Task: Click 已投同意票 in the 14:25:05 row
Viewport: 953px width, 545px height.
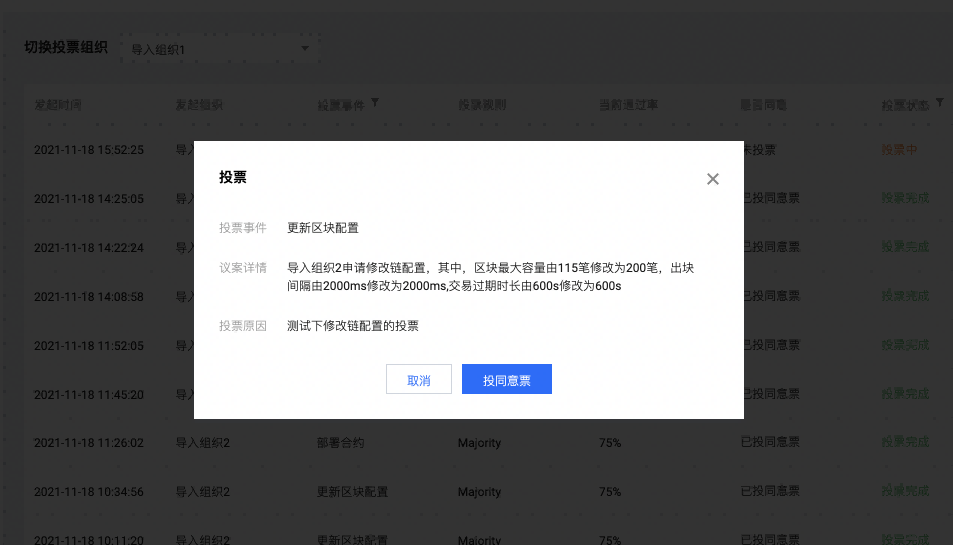Action: point(770,199)
